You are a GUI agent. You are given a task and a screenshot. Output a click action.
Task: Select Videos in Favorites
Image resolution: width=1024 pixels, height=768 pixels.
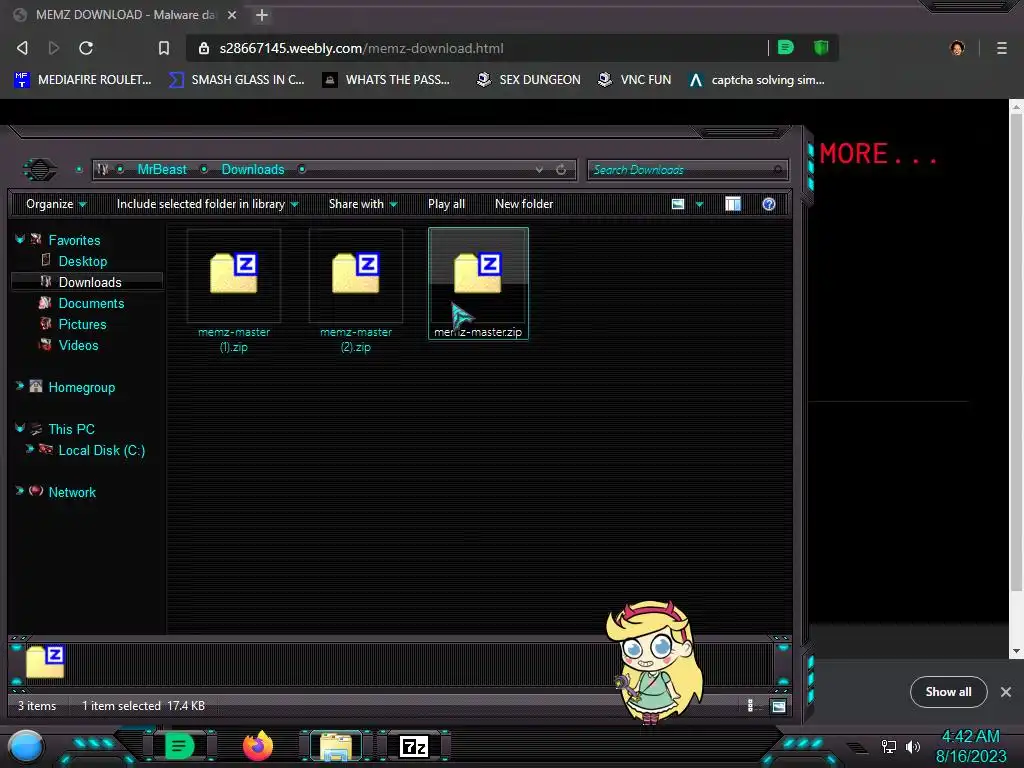(78, 345)
